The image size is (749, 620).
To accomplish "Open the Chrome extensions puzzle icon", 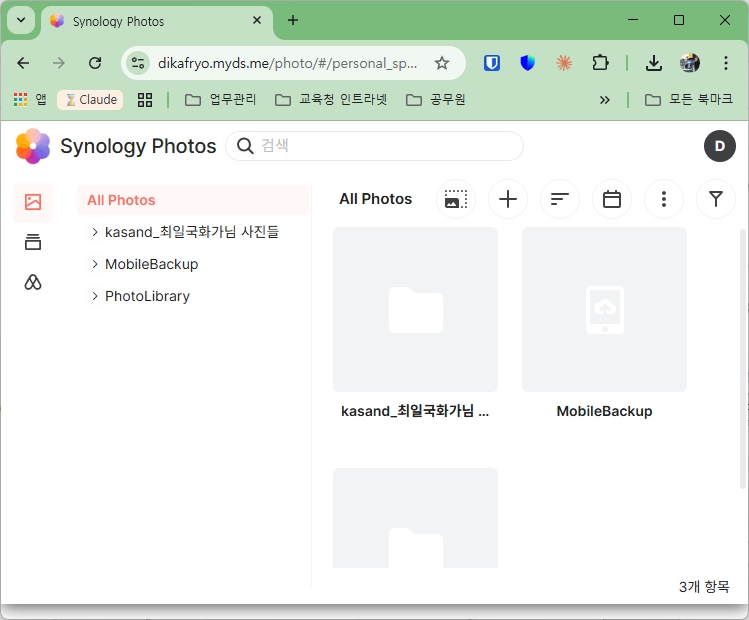I will (600, 63).
